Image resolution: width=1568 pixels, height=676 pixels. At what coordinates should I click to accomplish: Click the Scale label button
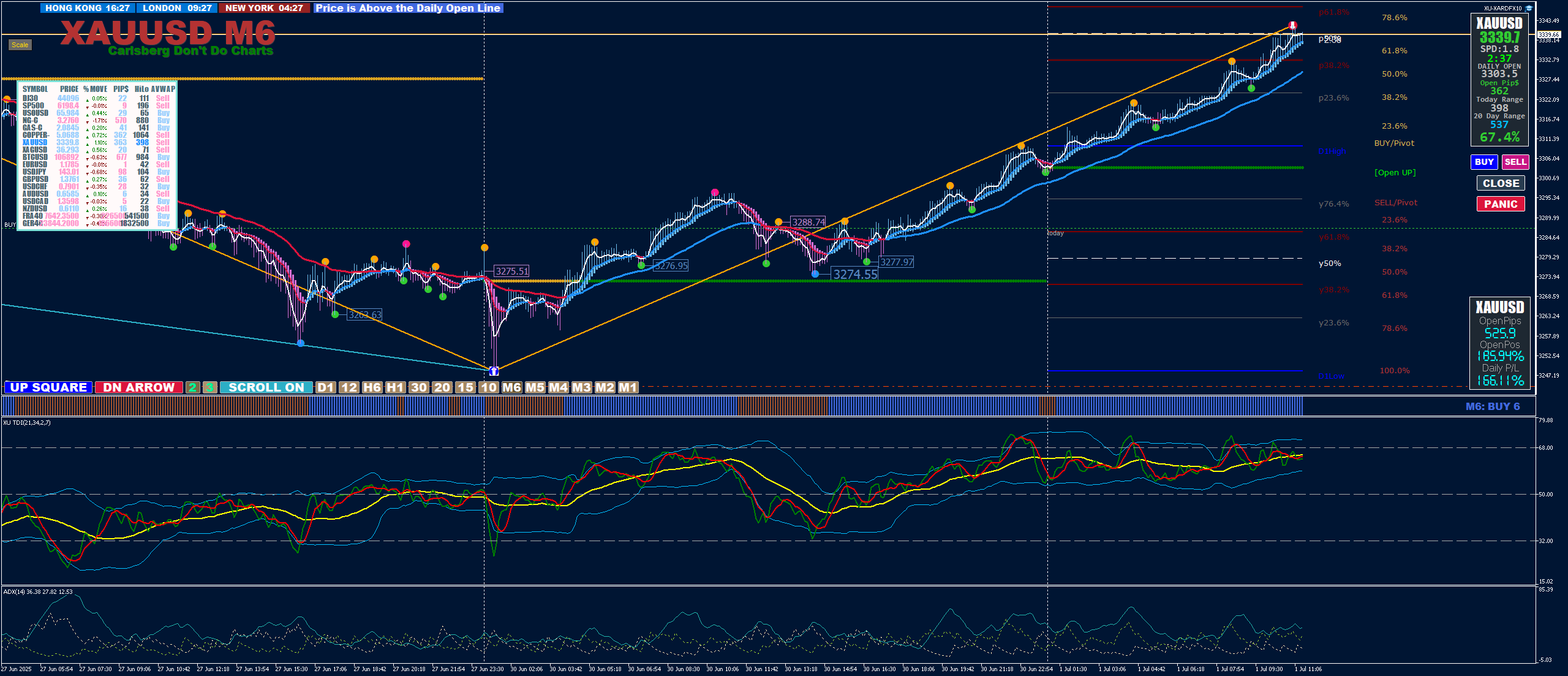click(x=20, y=45)
